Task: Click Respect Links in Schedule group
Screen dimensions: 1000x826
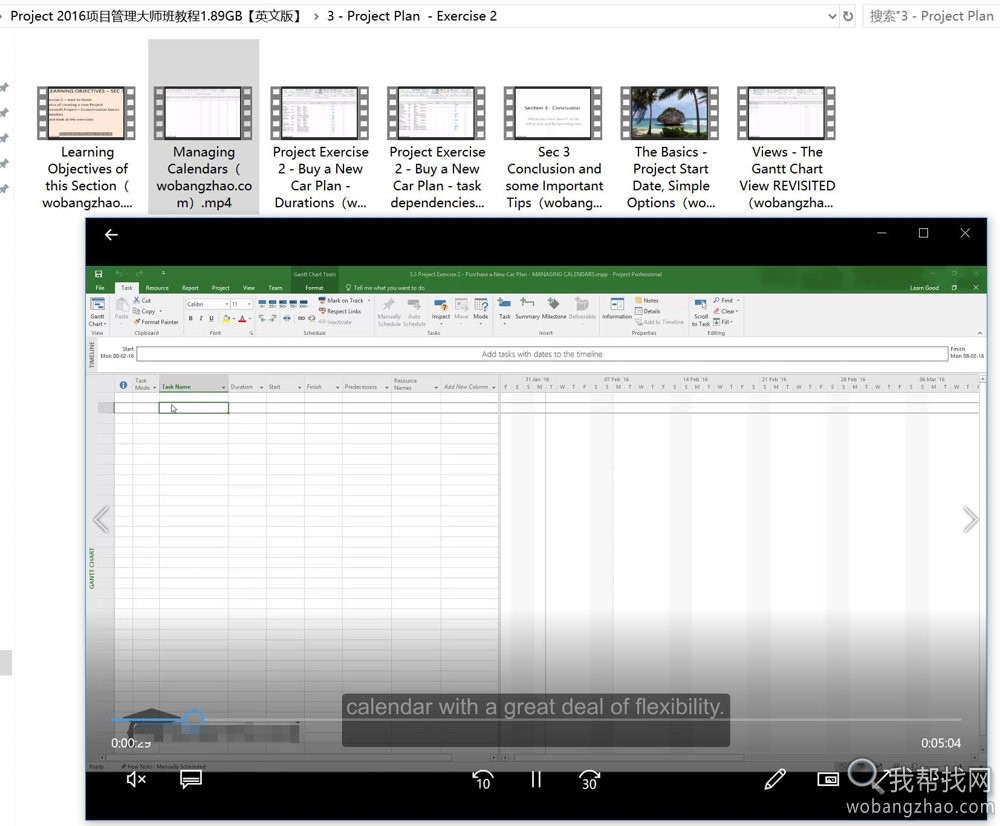Action: (x=340, y=311)
